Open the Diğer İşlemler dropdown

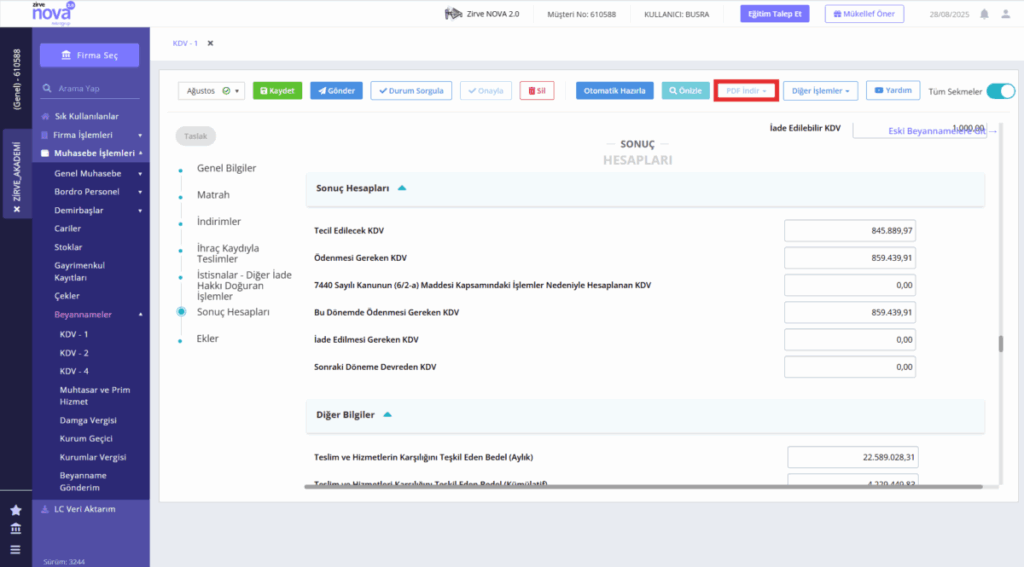point(820,91)
